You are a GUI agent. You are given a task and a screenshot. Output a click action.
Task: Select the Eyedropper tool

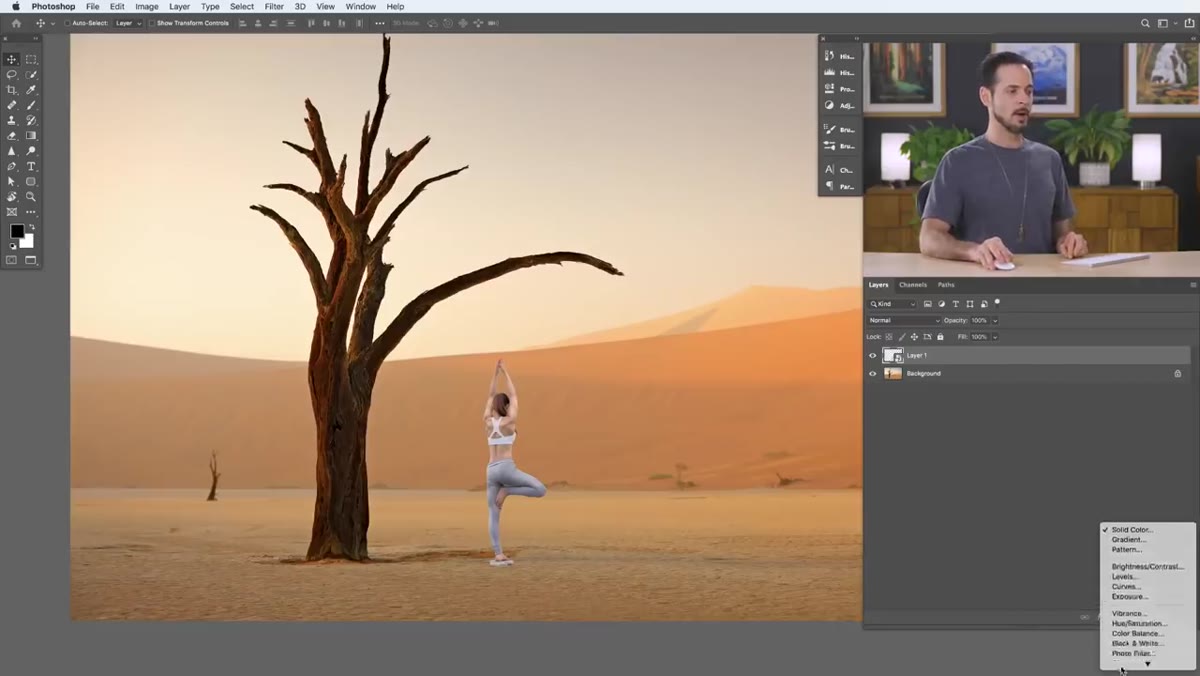(x=31, y=90)
